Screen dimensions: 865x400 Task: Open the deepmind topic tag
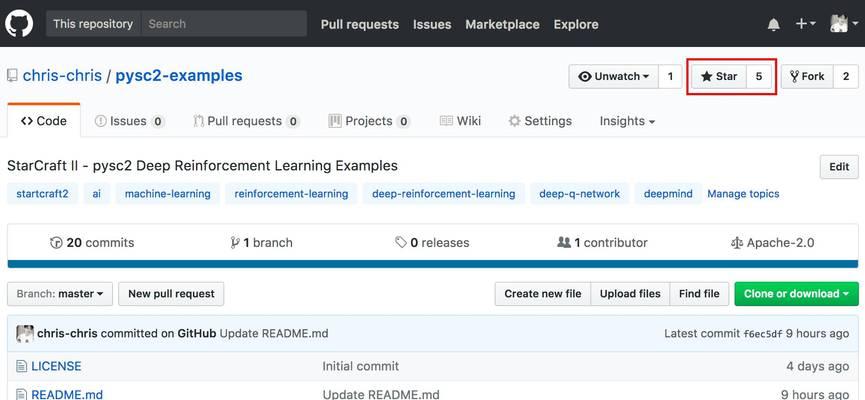(668, 194)
